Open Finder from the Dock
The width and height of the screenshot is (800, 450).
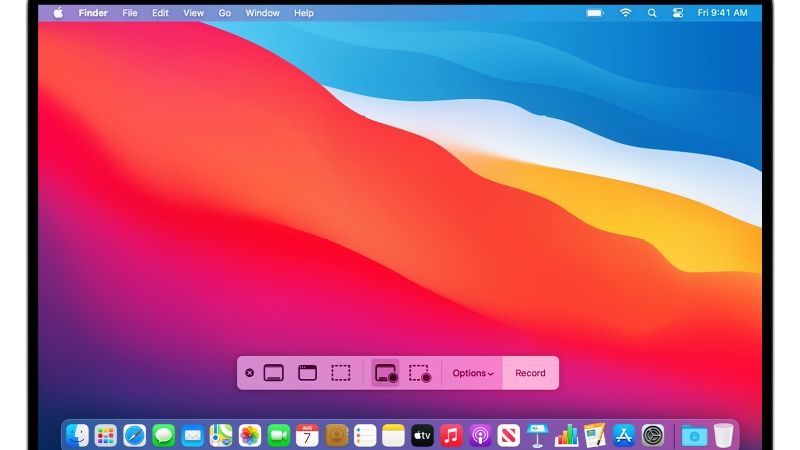pos(78,436)
